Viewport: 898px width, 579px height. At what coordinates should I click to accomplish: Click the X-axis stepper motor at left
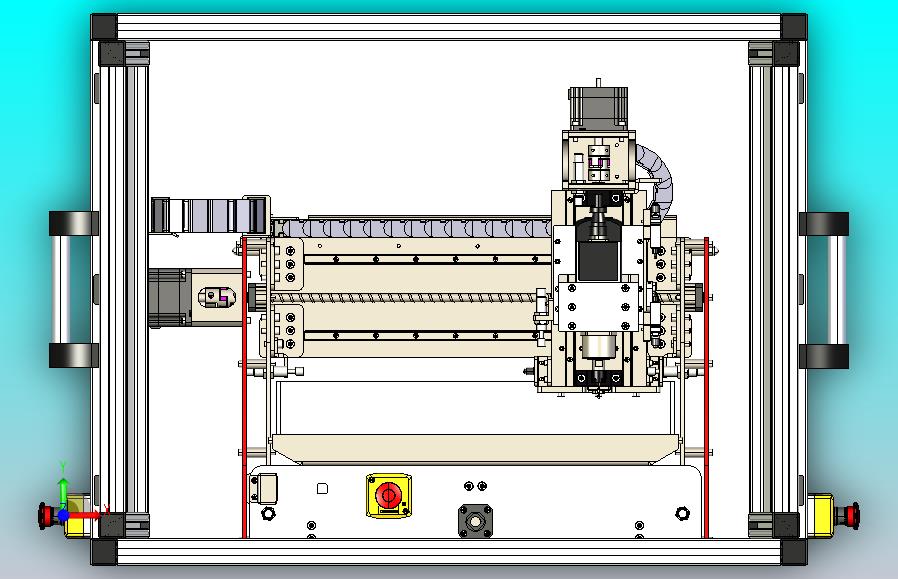tap(170, 298)
